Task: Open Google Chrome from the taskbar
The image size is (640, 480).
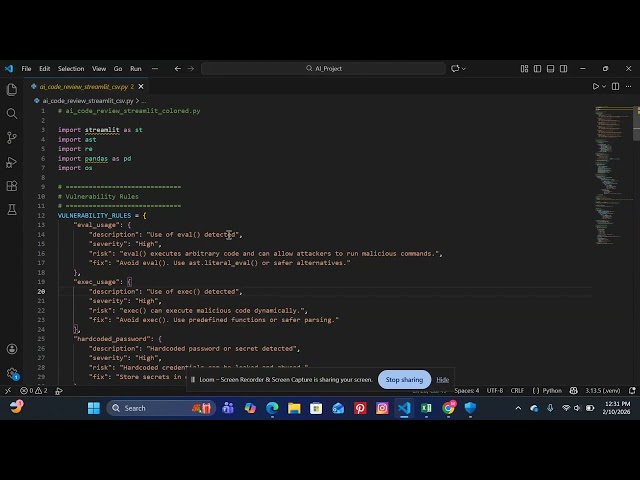Action: click(448, 408)
